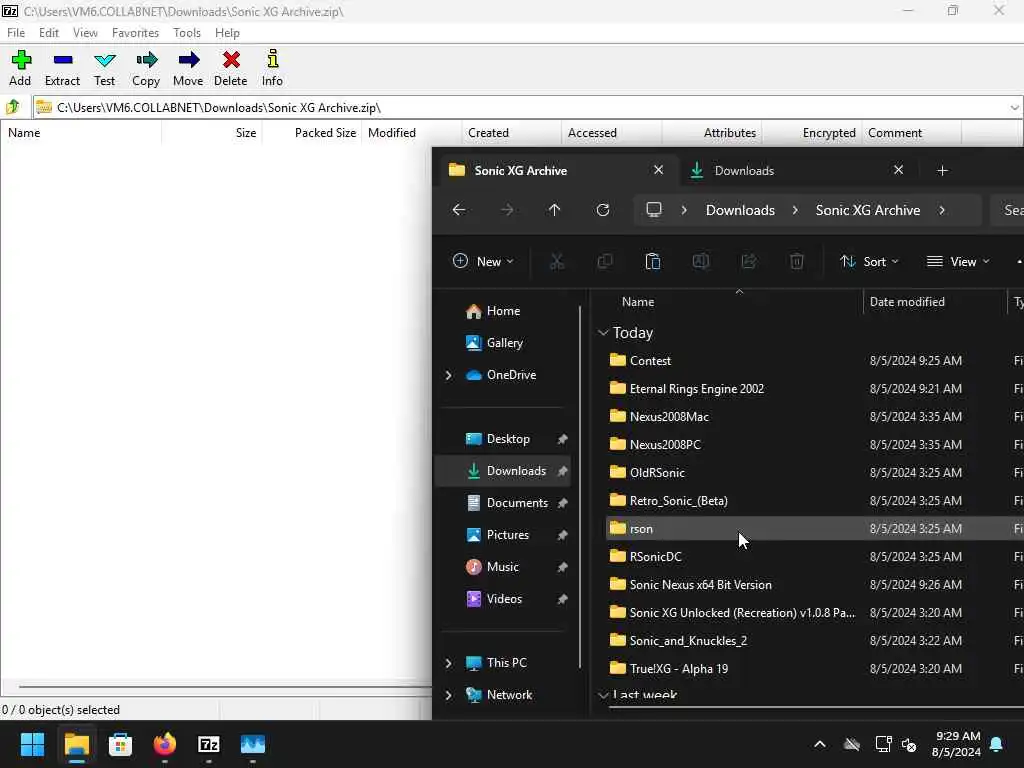The image size is (1024, 768).
Task: Open the Sort dropdown in Explorer
Action: coord(869,261)
